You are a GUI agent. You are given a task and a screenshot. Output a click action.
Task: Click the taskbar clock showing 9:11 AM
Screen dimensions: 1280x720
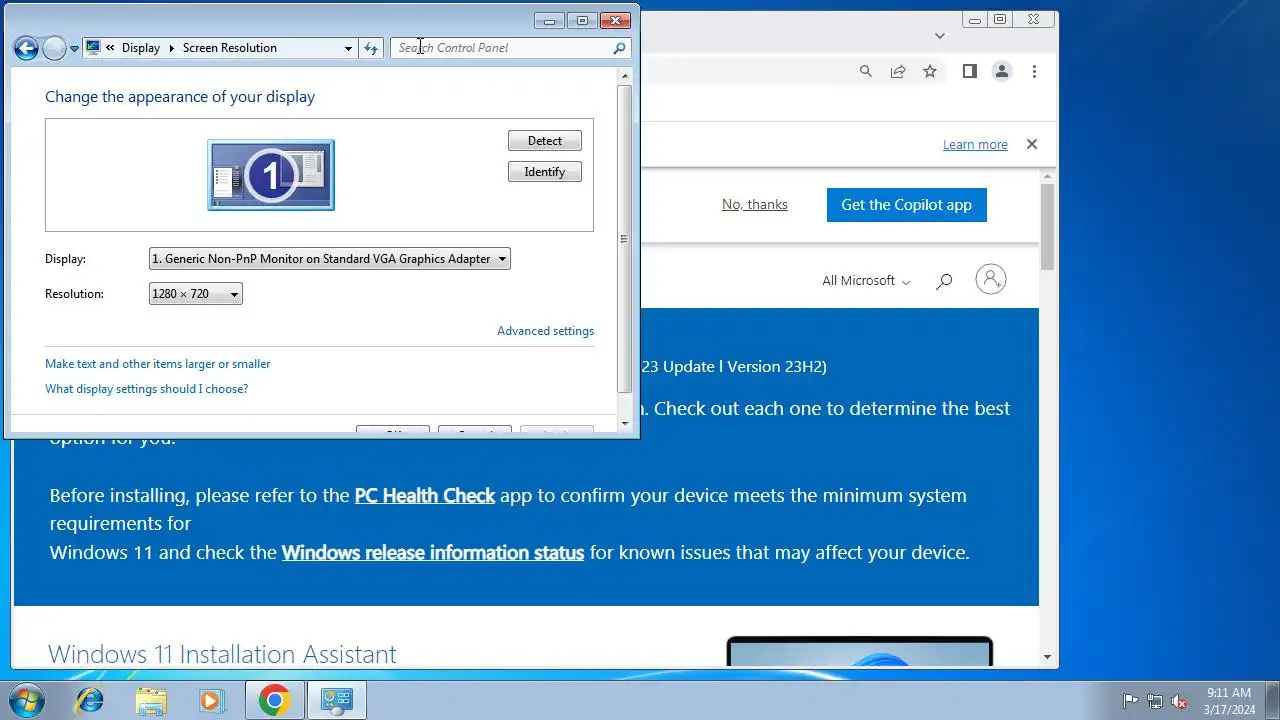click(x=1229, y=701)
